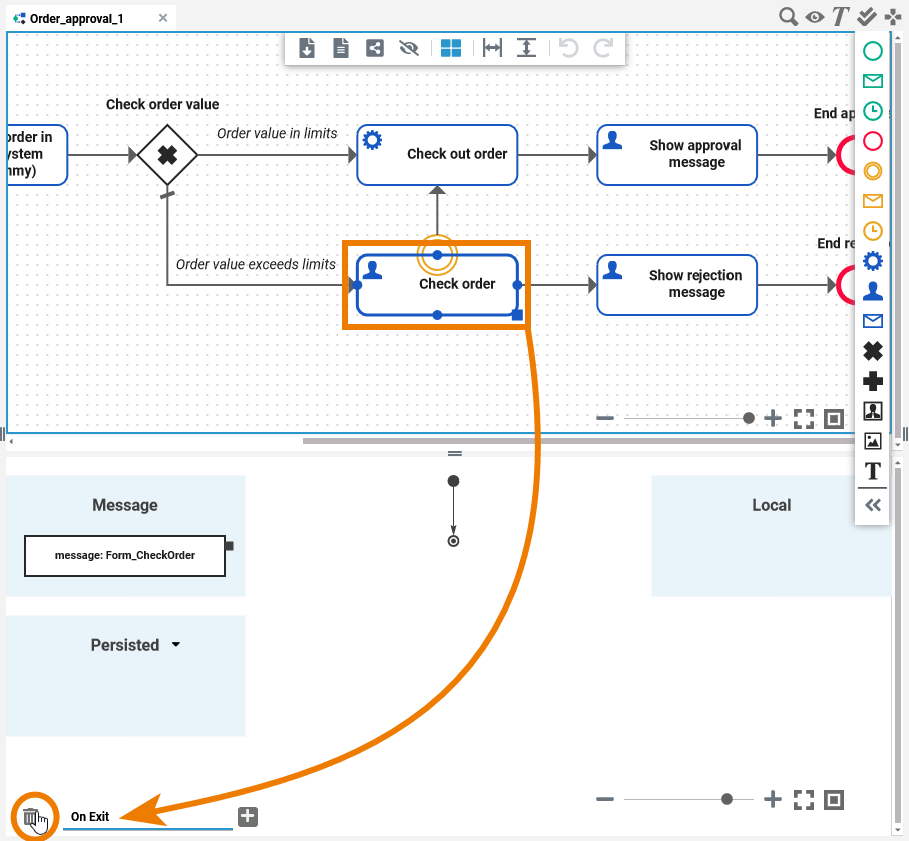The width and height of the screenshot is (909, 841).
Task: Zoom out diagram with upper minus button
Action: click(x=605, y=418)
